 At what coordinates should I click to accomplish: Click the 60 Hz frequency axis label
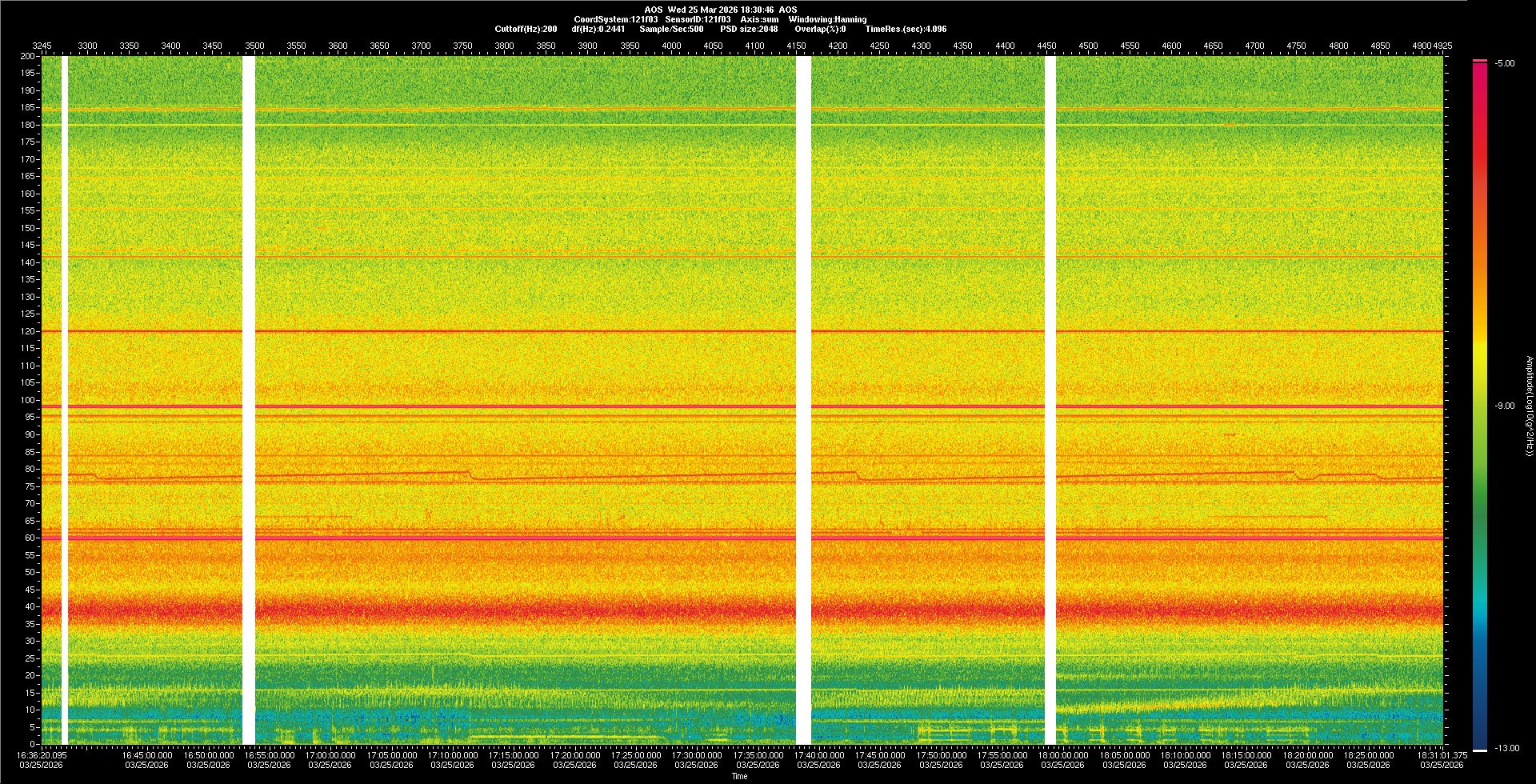(x=30, y=538)
